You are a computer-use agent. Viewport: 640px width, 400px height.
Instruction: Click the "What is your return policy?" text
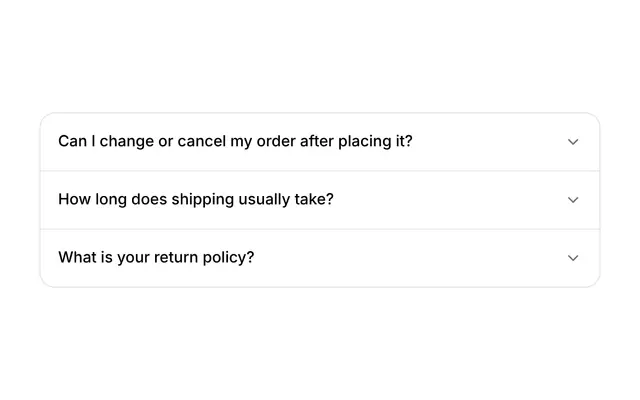pyautogui.click(x=156, y=258)
